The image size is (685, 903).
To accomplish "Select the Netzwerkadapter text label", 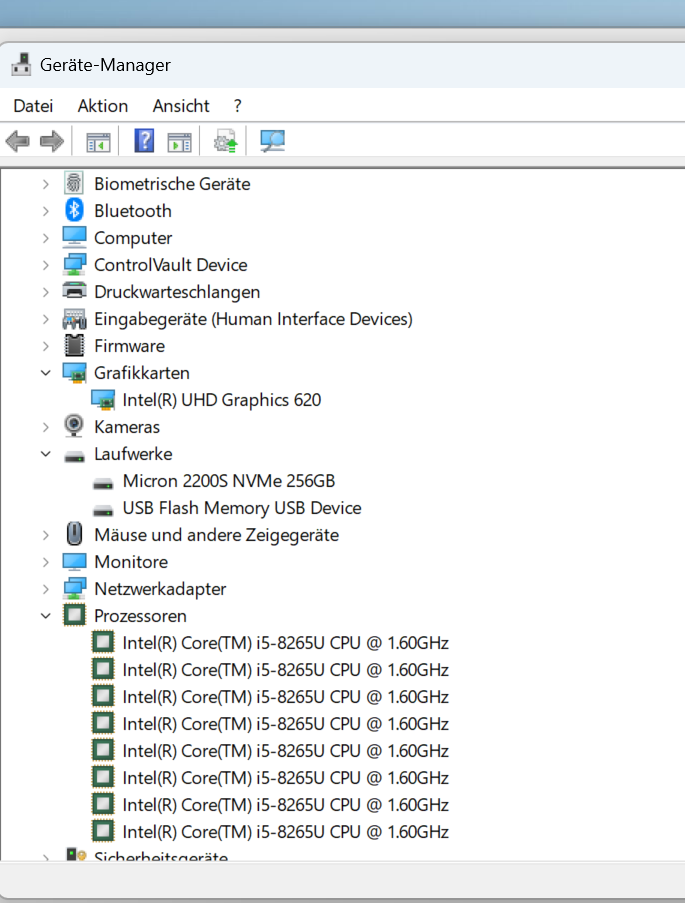I will click(160, 589).
